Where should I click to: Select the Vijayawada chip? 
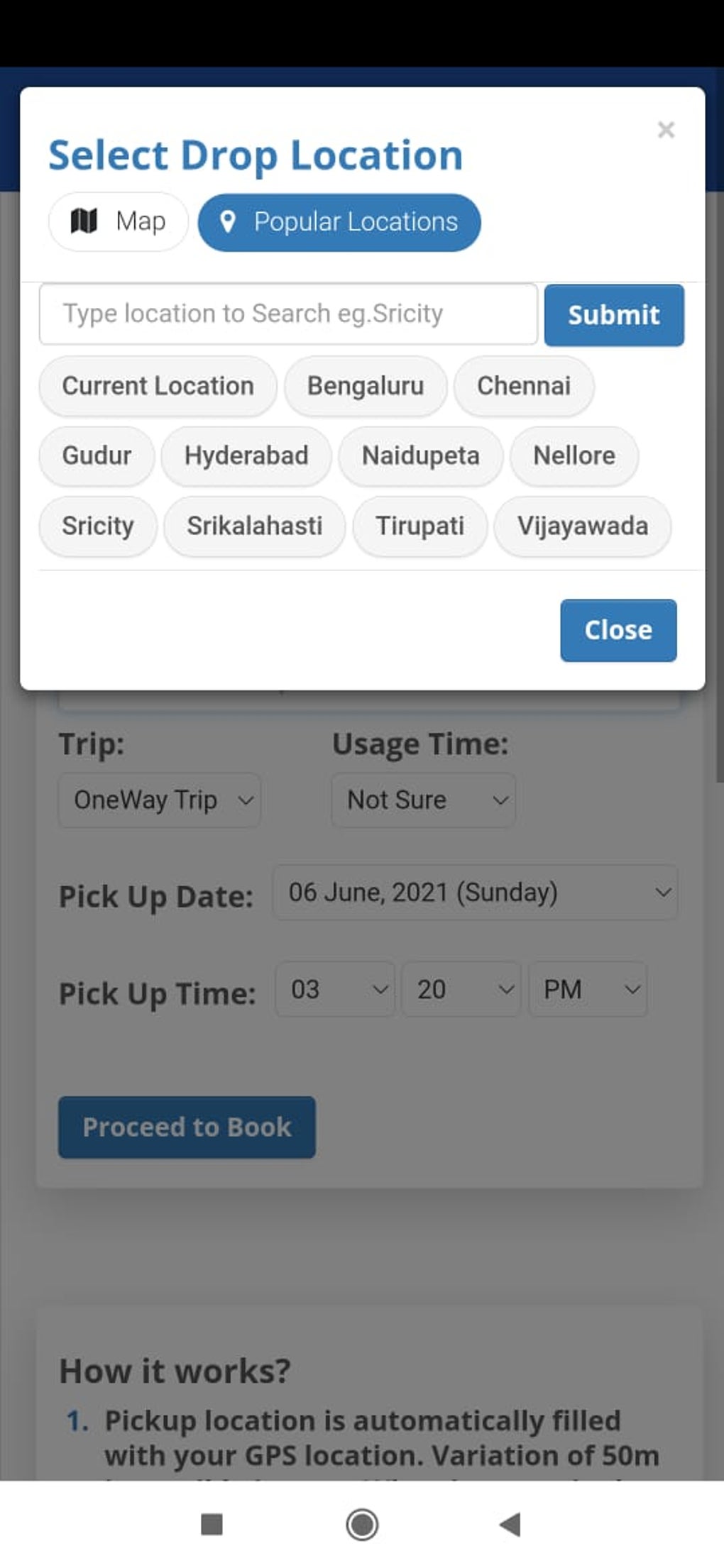point(582,526)
